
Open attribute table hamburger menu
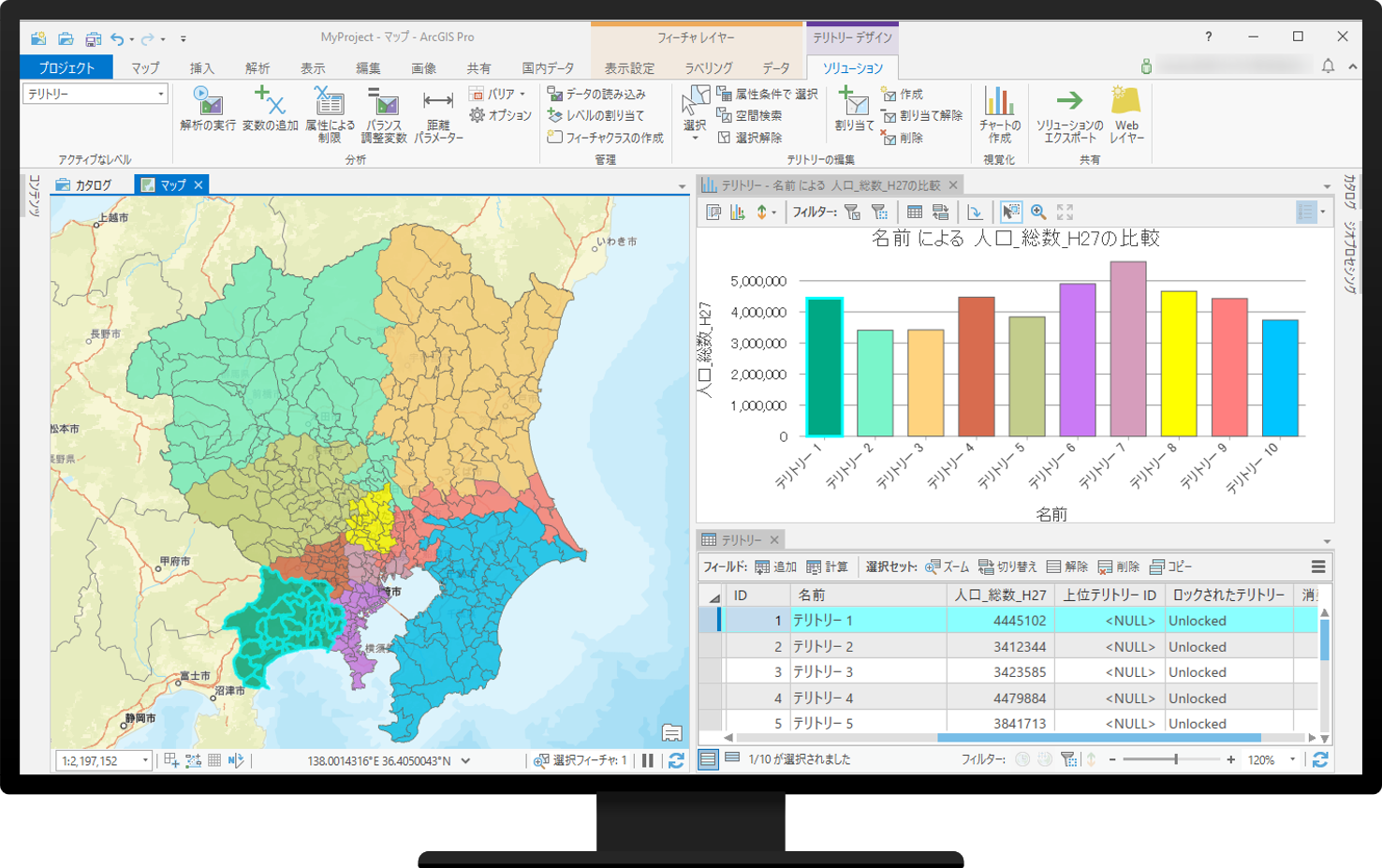pyautogui.click(x=1318, y=566)
